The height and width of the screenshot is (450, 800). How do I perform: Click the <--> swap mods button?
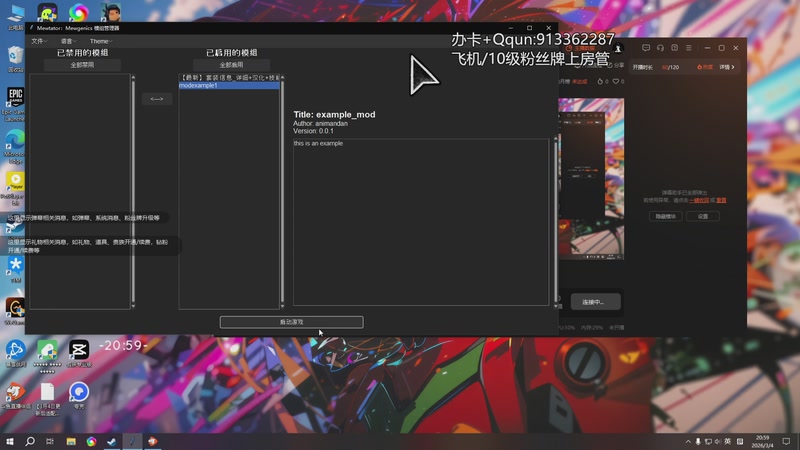pos(157,98)
